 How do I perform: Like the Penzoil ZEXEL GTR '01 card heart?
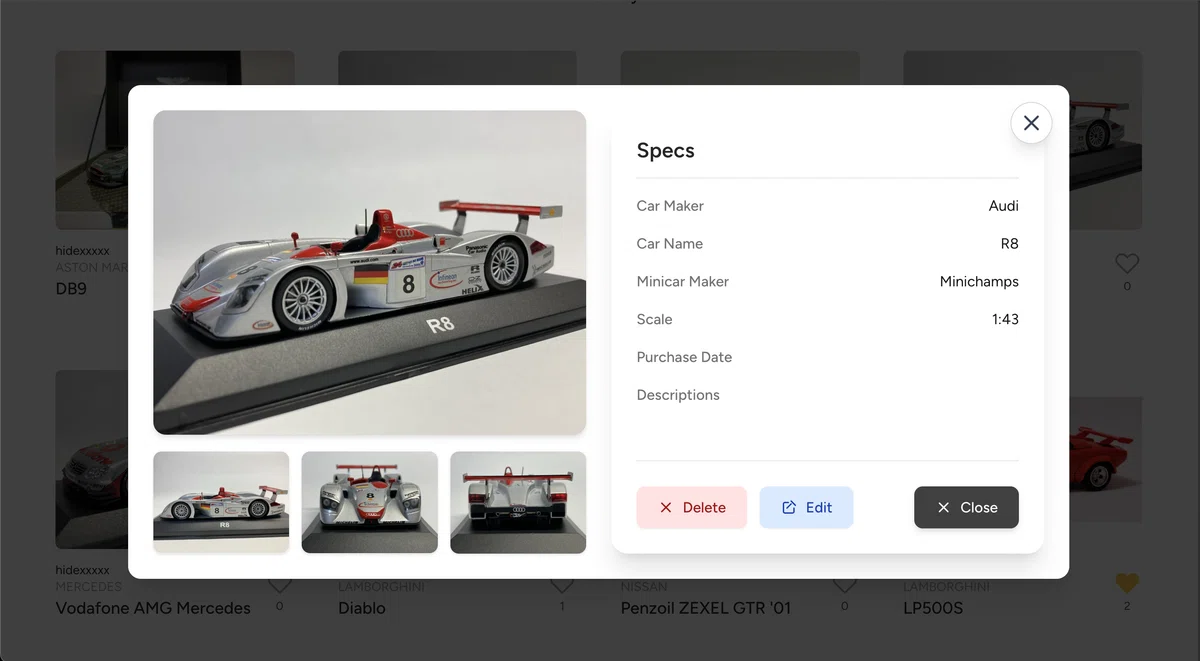(x=845, y=586)
